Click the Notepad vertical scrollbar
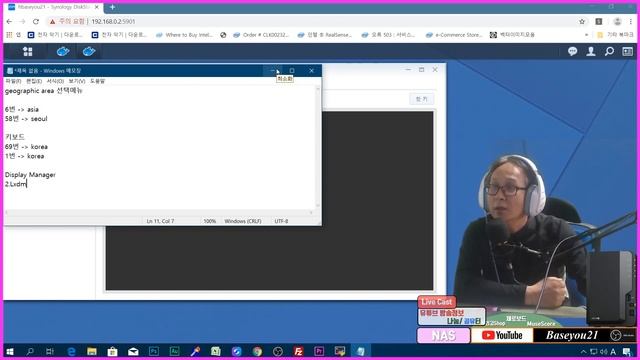640x360 pixels. 318,147
